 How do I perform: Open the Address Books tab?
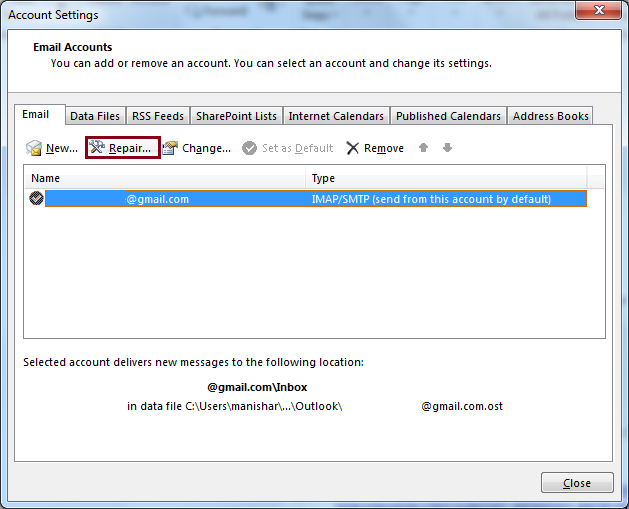click(x=550, y=116)
